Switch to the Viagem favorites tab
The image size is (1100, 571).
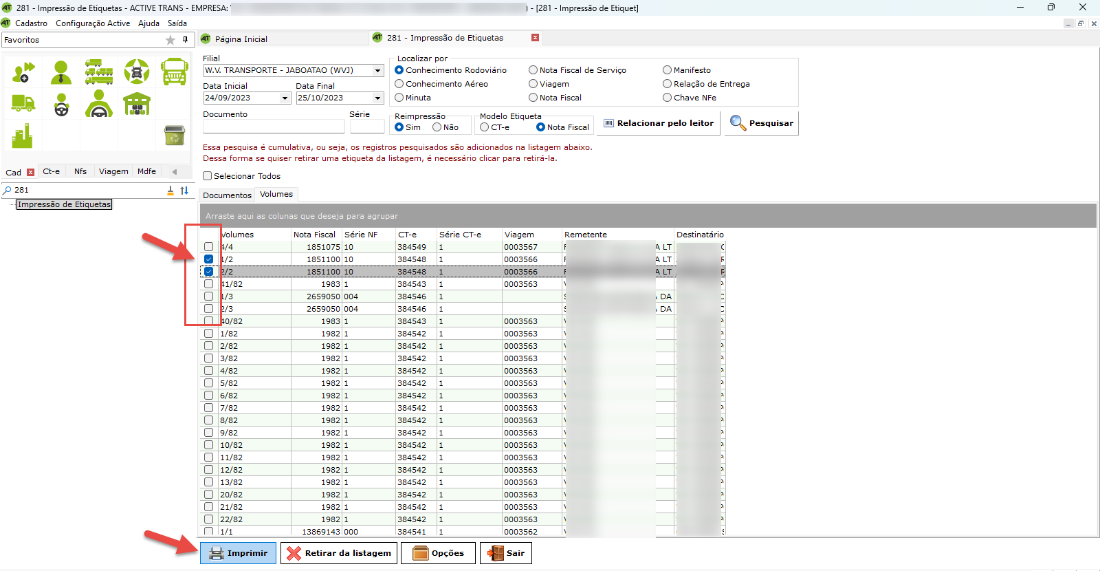[x=114, y=171]
